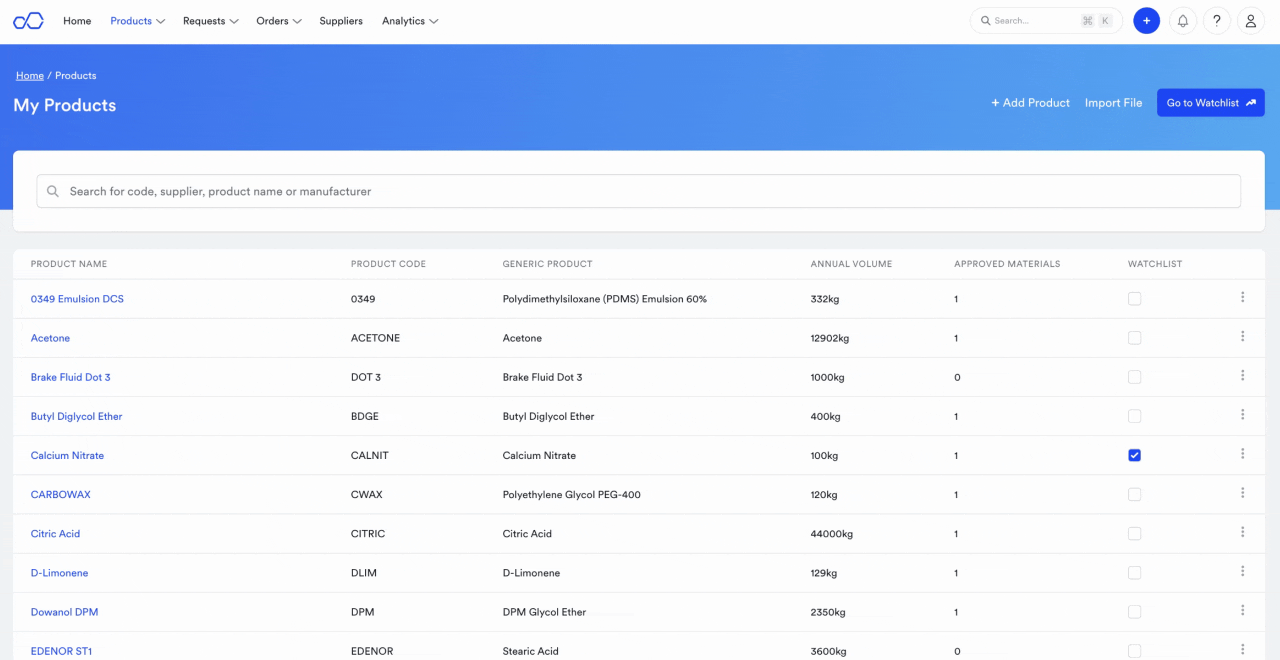Viewport: 1280px width, 660px height.
Task: Uncheck watchlist for Calcium Nitrate
Action: tap(1134, 455)
